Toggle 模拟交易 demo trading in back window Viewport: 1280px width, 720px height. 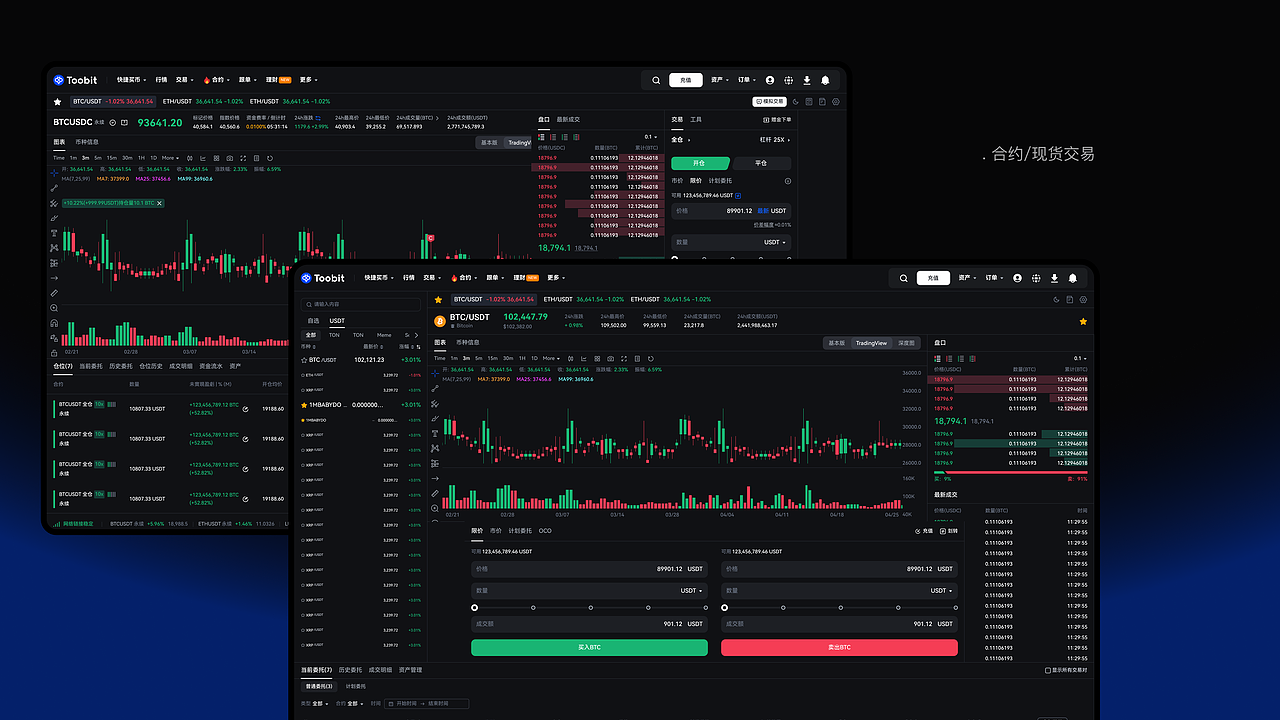coord(769,101)
